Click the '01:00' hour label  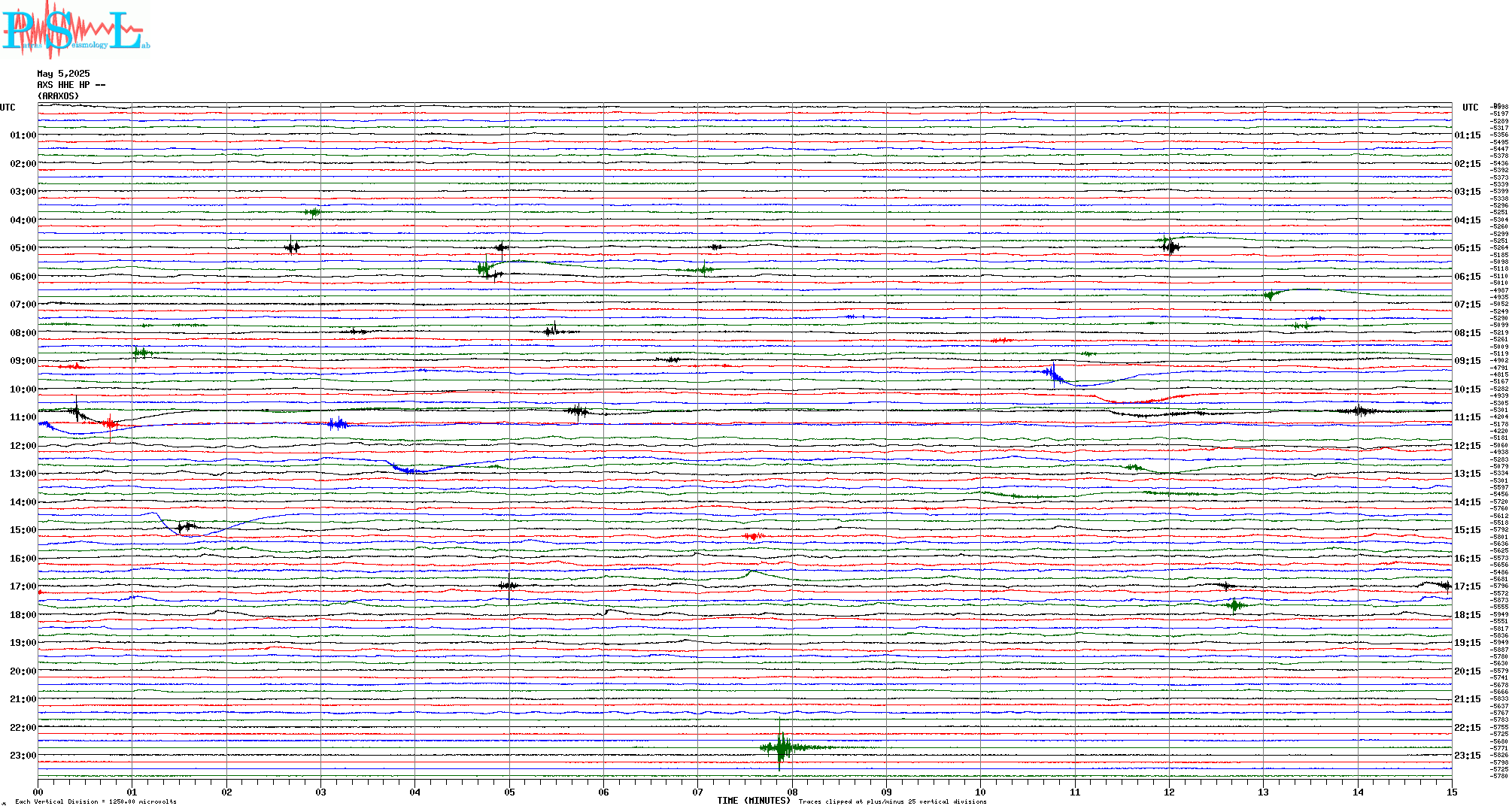[23, 135]
